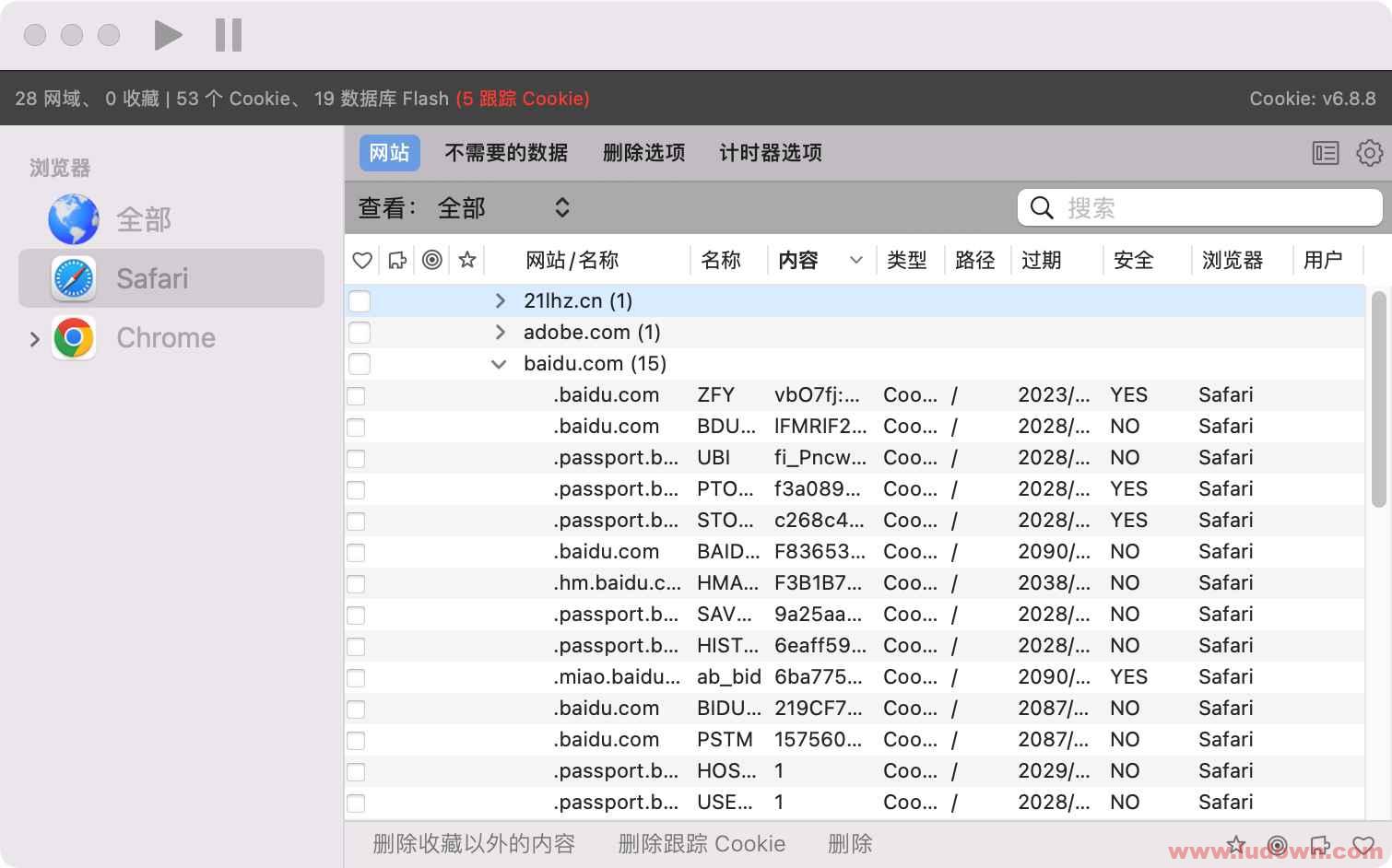Click the bottom bar tracking target icon

pyautogui.click(x=1278, y=844)
